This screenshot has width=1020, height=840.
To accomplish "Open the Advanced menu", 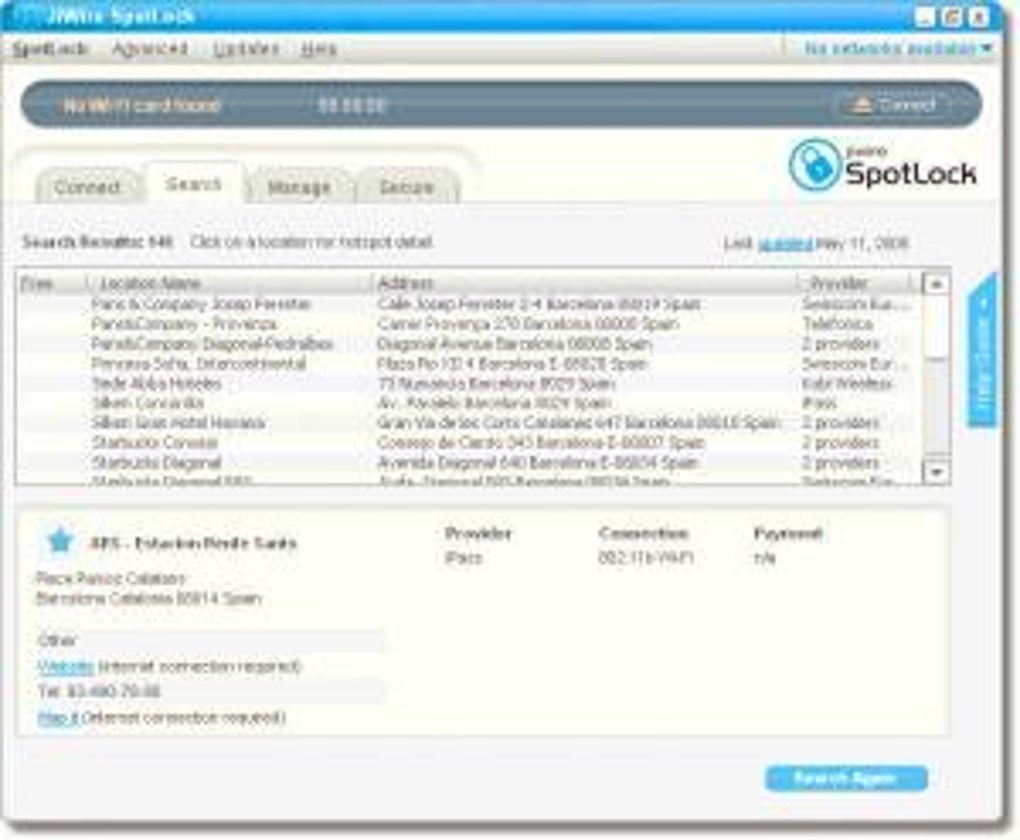I will tap(150, 49).
